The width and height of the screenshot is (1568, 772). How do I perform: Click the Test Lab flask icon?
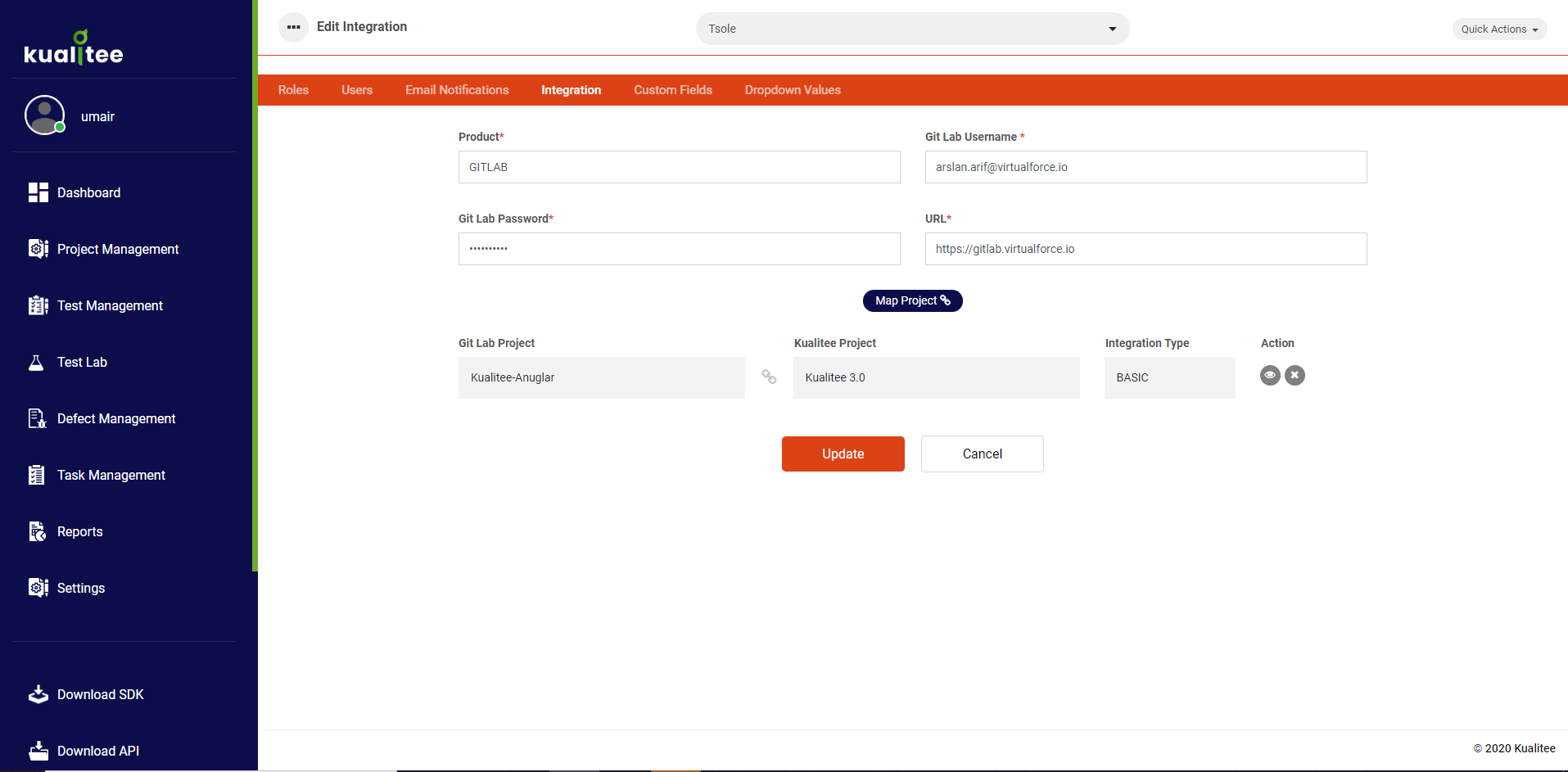click(x=36, y=362)
